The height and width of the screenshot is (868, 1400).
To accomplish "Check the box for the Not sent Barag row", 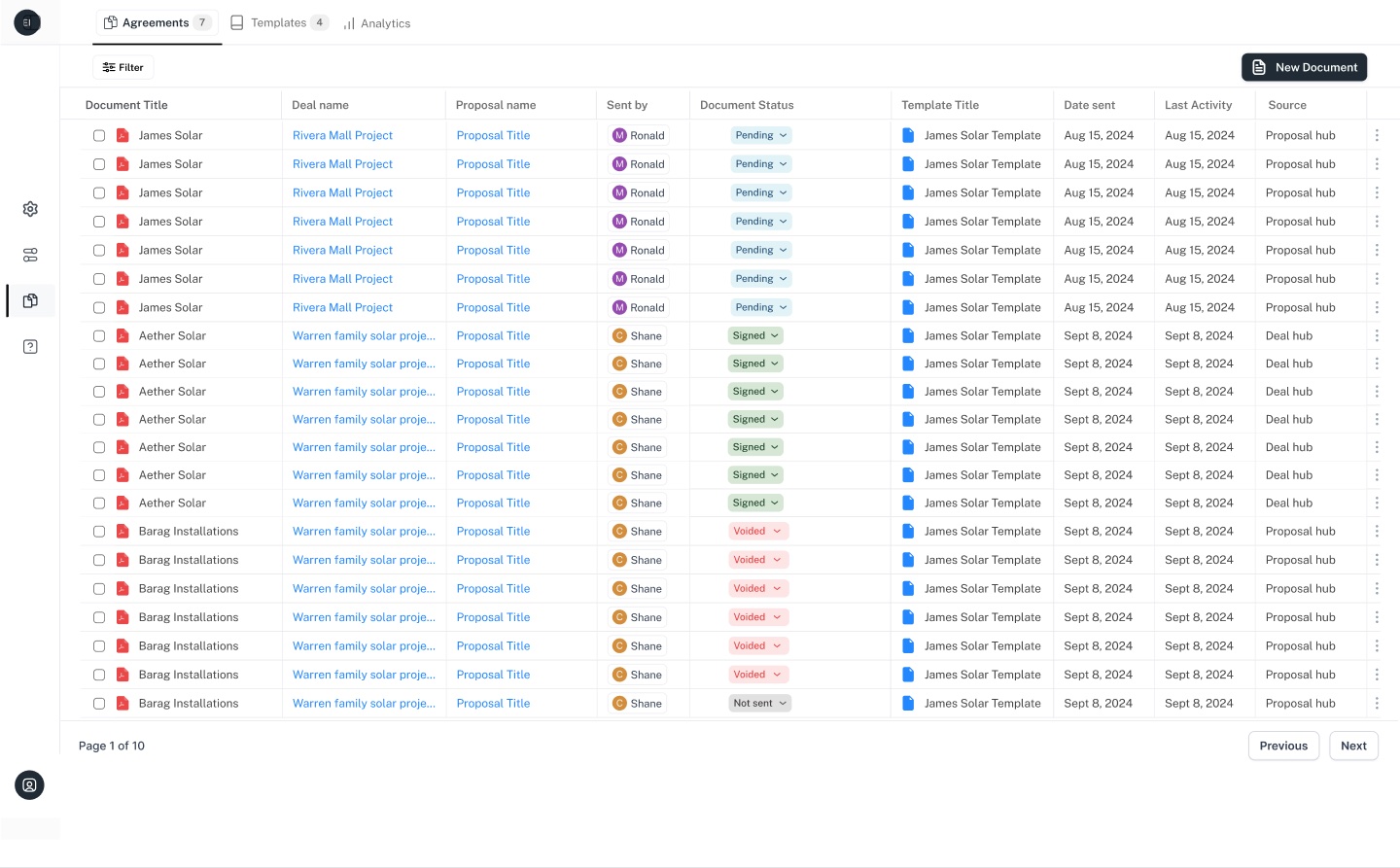I will 99,704.
